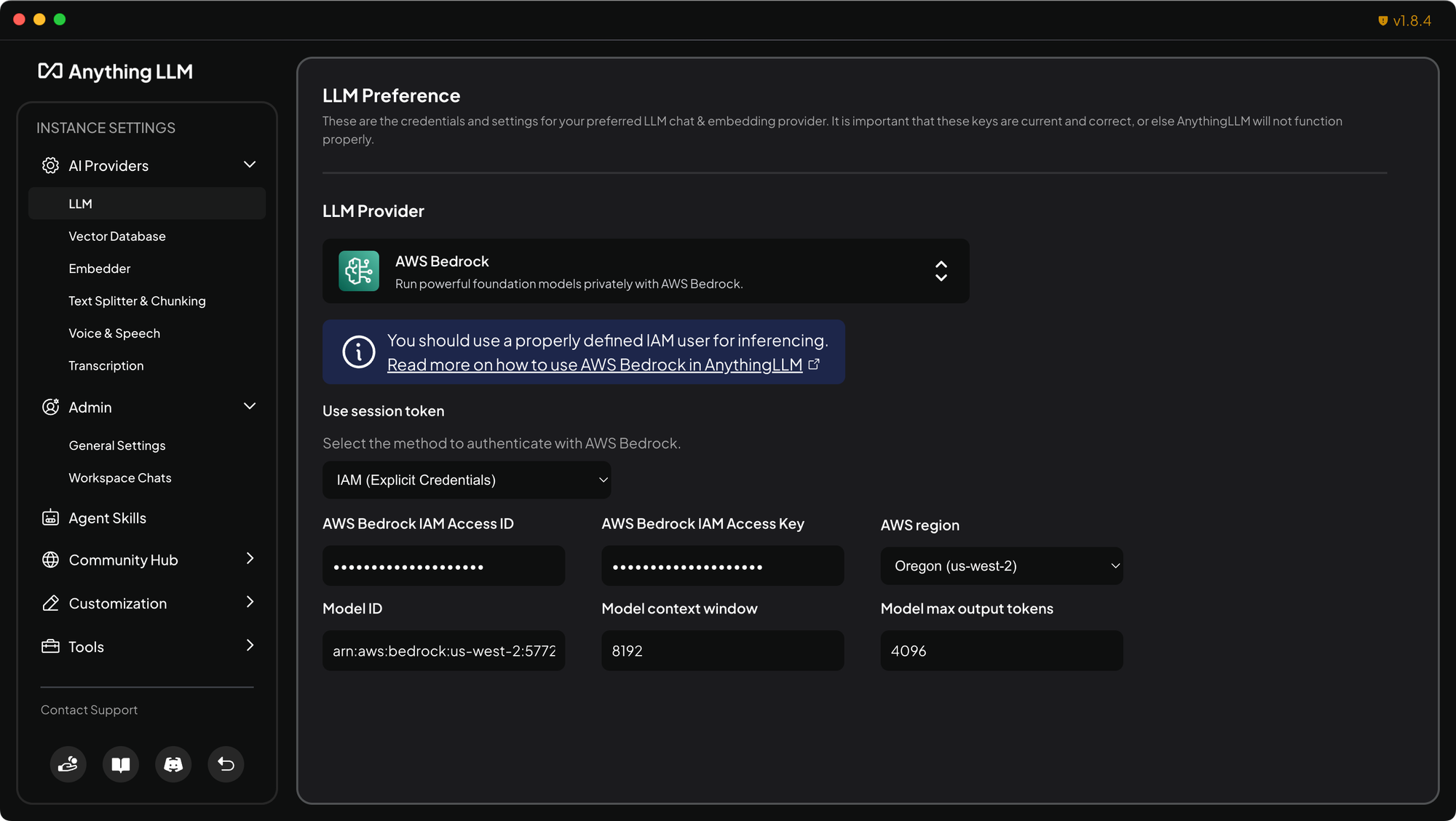1456x821 pixels.
Task: Open the Discord icon button
Action: [173, 764]
